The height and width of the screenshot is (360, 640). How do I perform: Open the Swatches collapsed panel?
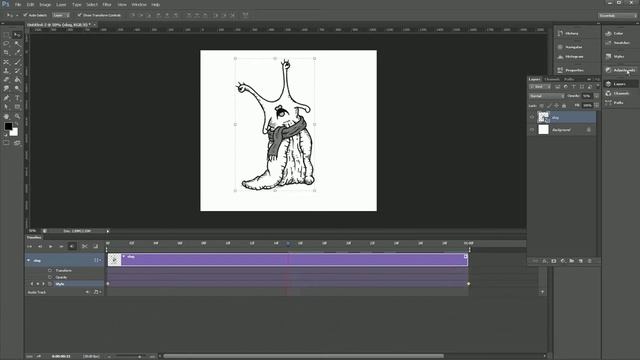point(618,43)
